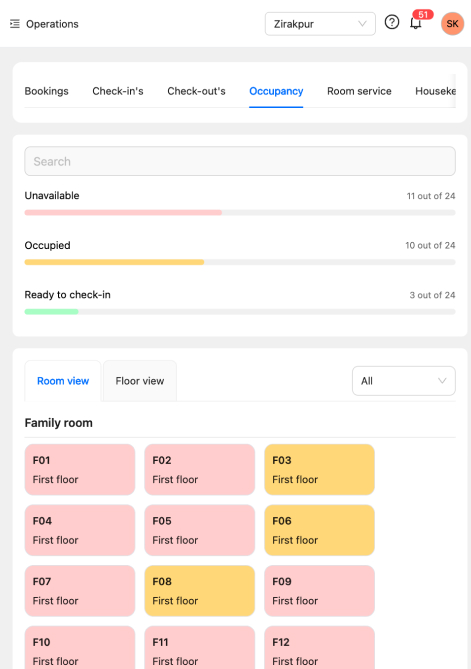
Task: Switch to Floor view tab
Action: (x=140, y=381)
